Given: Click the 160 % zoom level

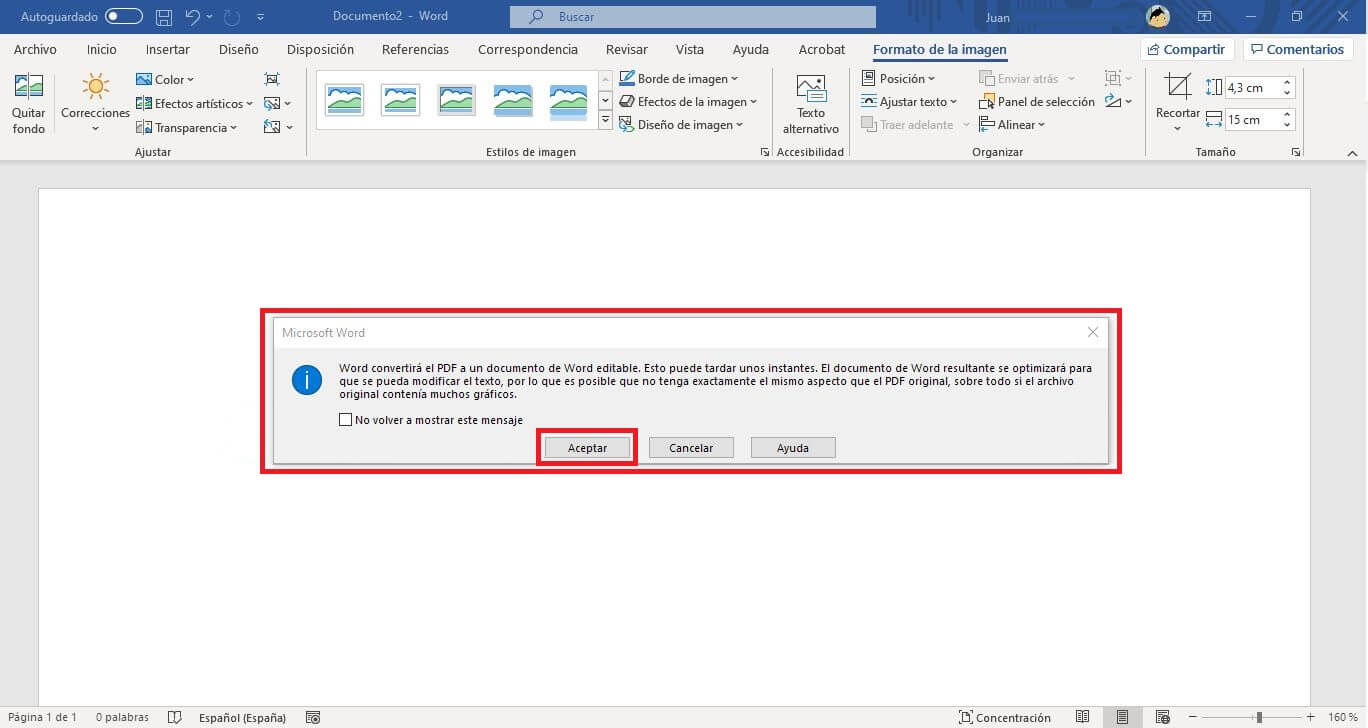Looking at the screenshot, I should click(x=1343, y=717).
